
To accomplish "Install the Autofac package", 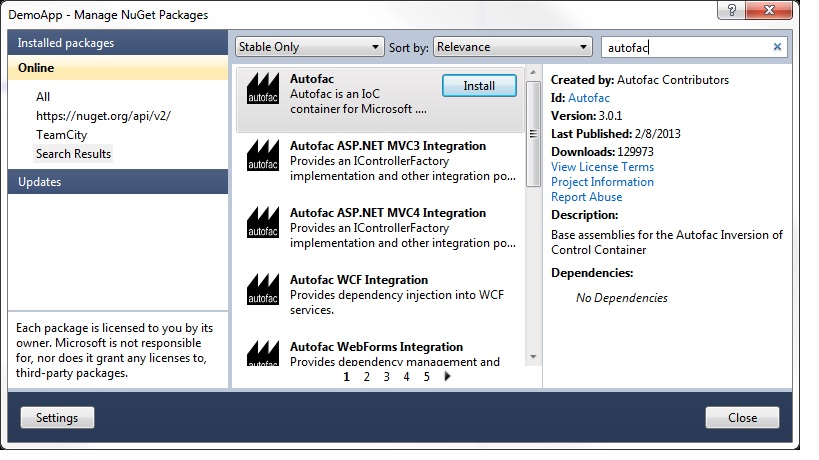I will (x=479, y=86).
